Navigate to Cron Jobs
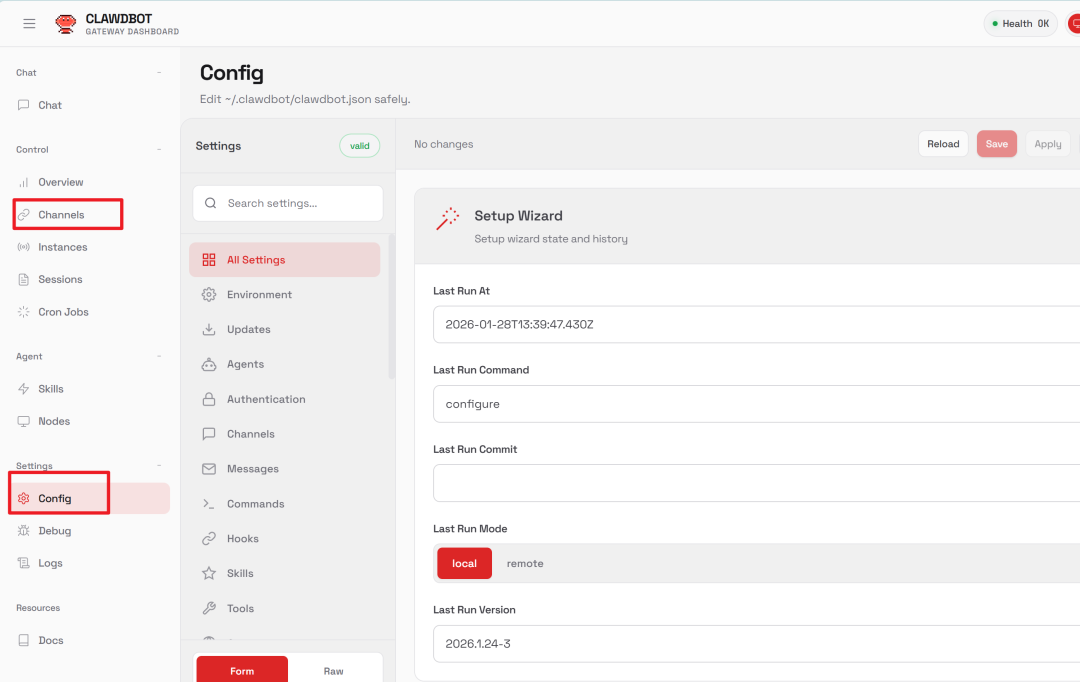Image resolution: width=1080 pixels, height=682 pixels. coord(90,311)
